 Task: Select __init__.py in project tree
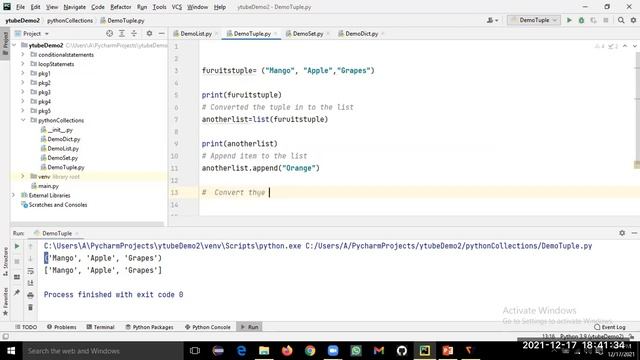[x=60, y=129]
